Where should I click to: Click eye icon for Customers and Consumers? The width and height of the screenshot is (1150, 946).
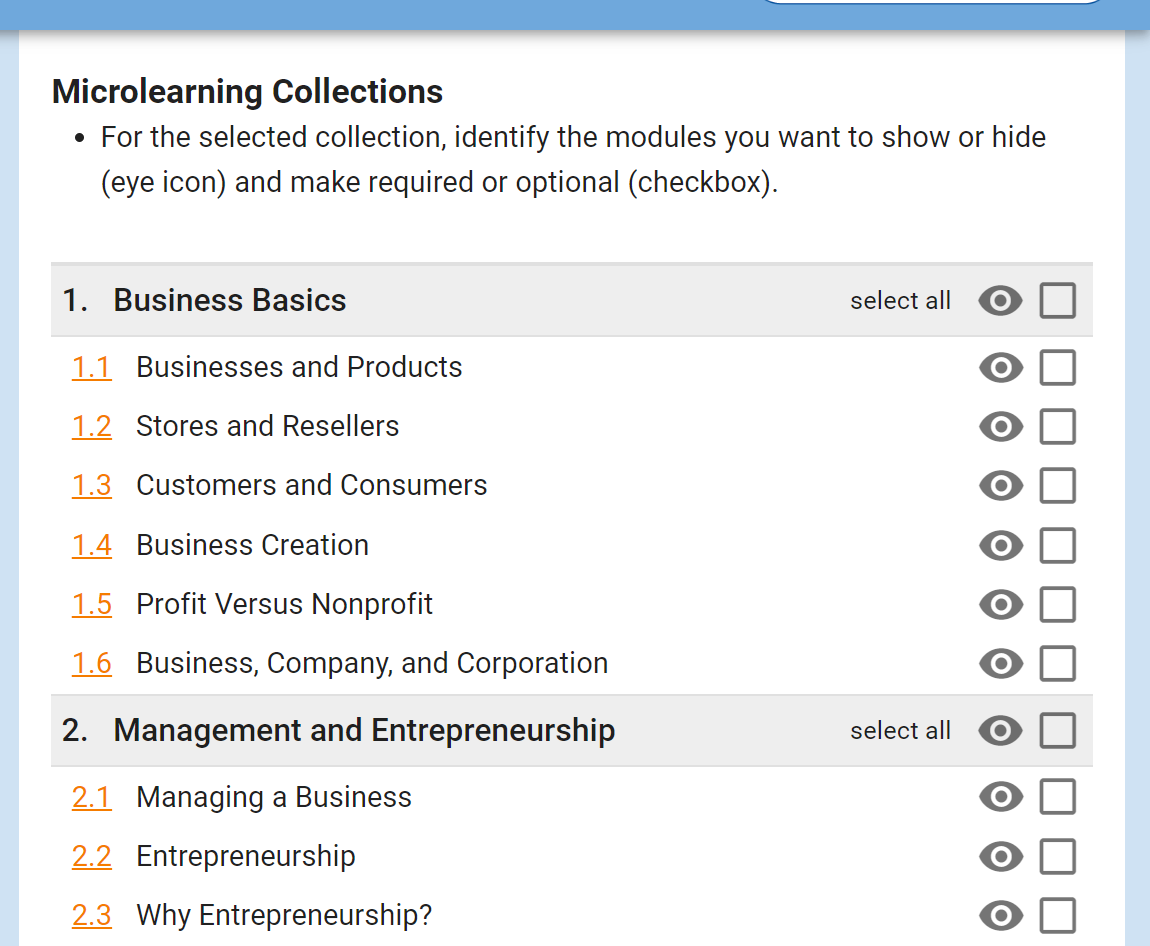[1000, 485]
